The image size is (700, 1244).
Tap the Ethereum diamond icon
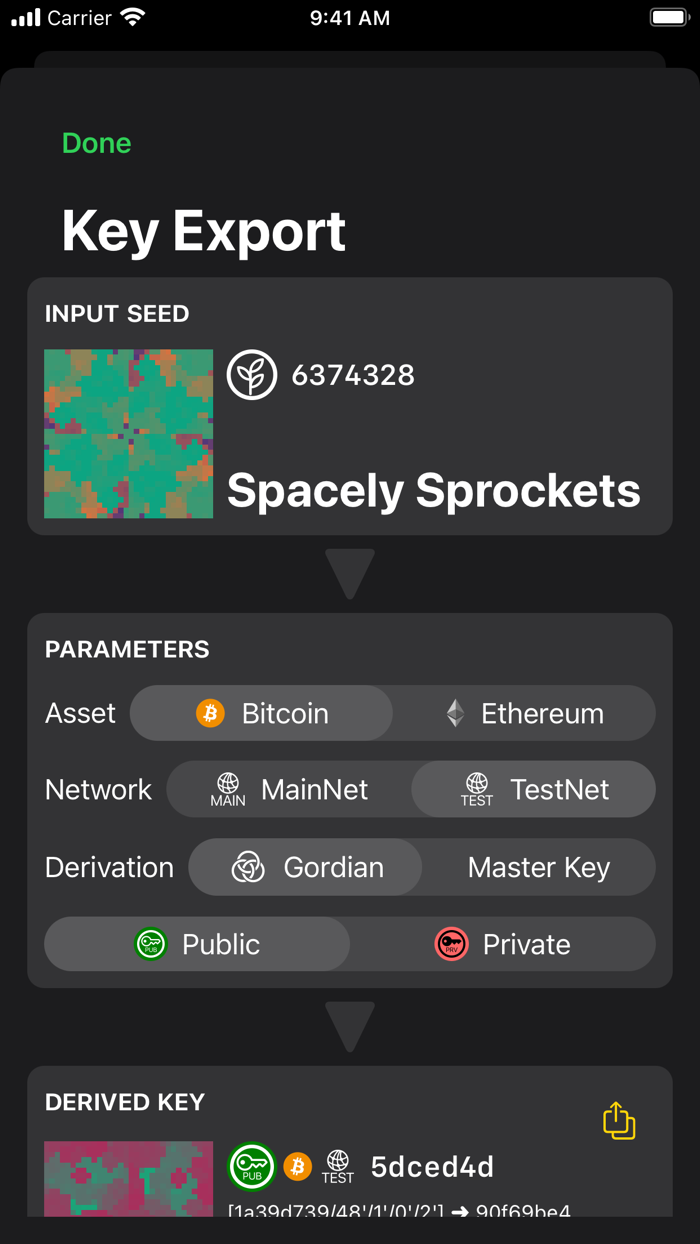coord(455,713)
